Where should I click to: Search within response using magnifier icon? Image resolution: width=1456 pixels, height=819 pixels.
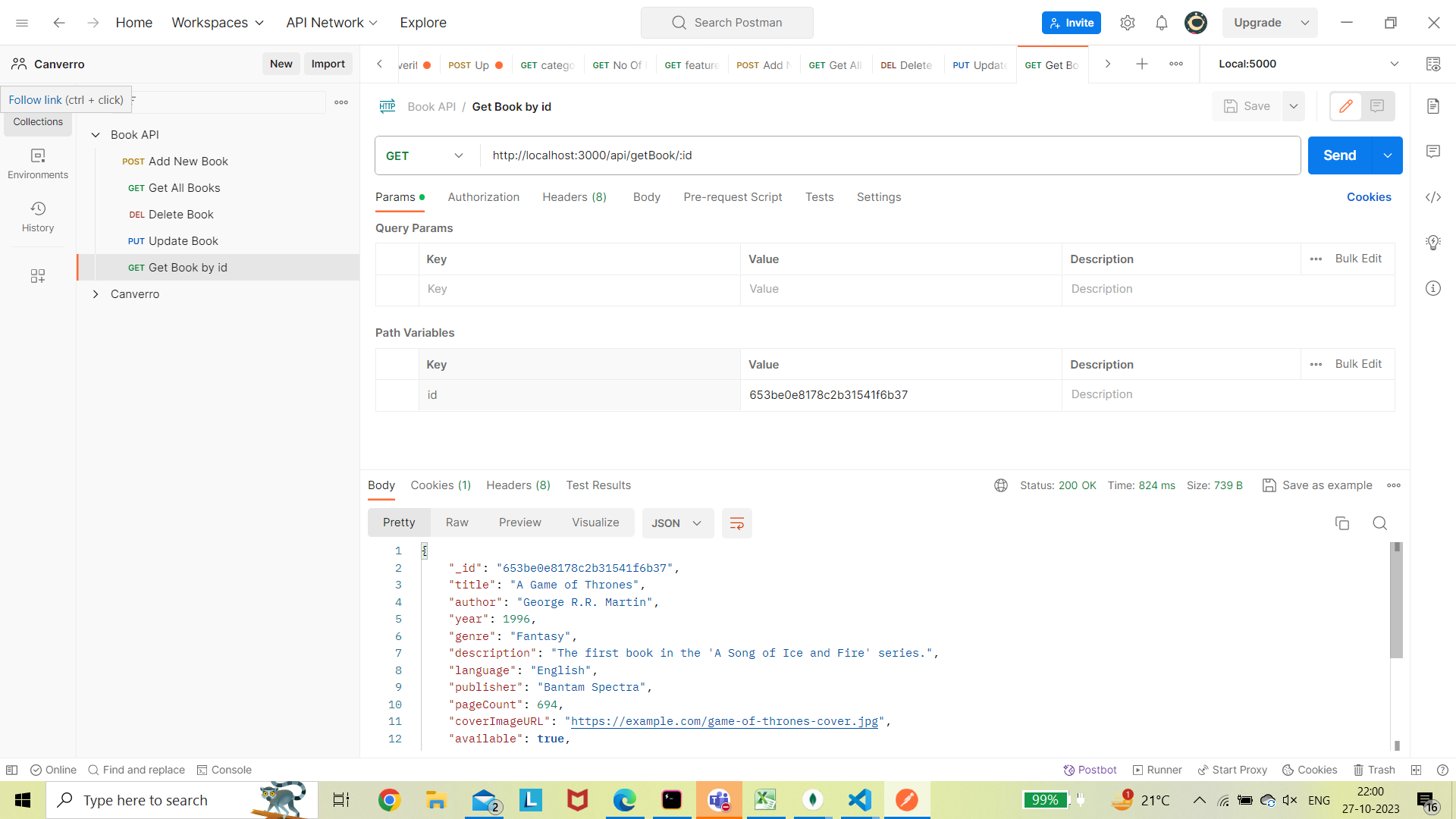[1379, 523]
